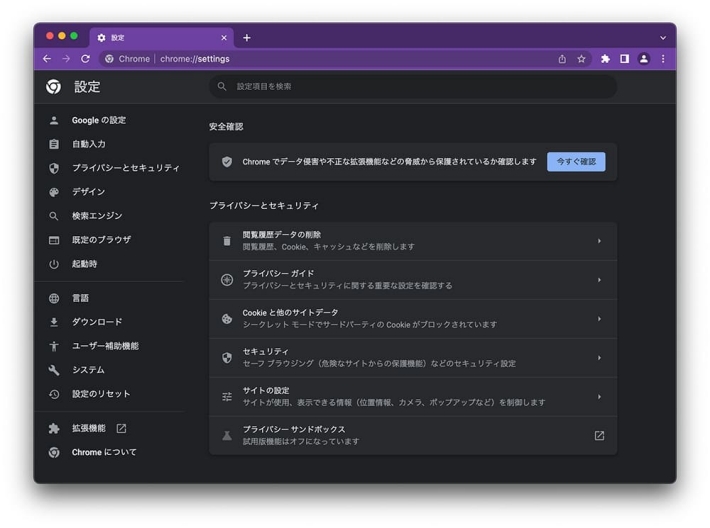
Task: Click the Chrome logo next to 設定 title
Action: tap(53, 86)
